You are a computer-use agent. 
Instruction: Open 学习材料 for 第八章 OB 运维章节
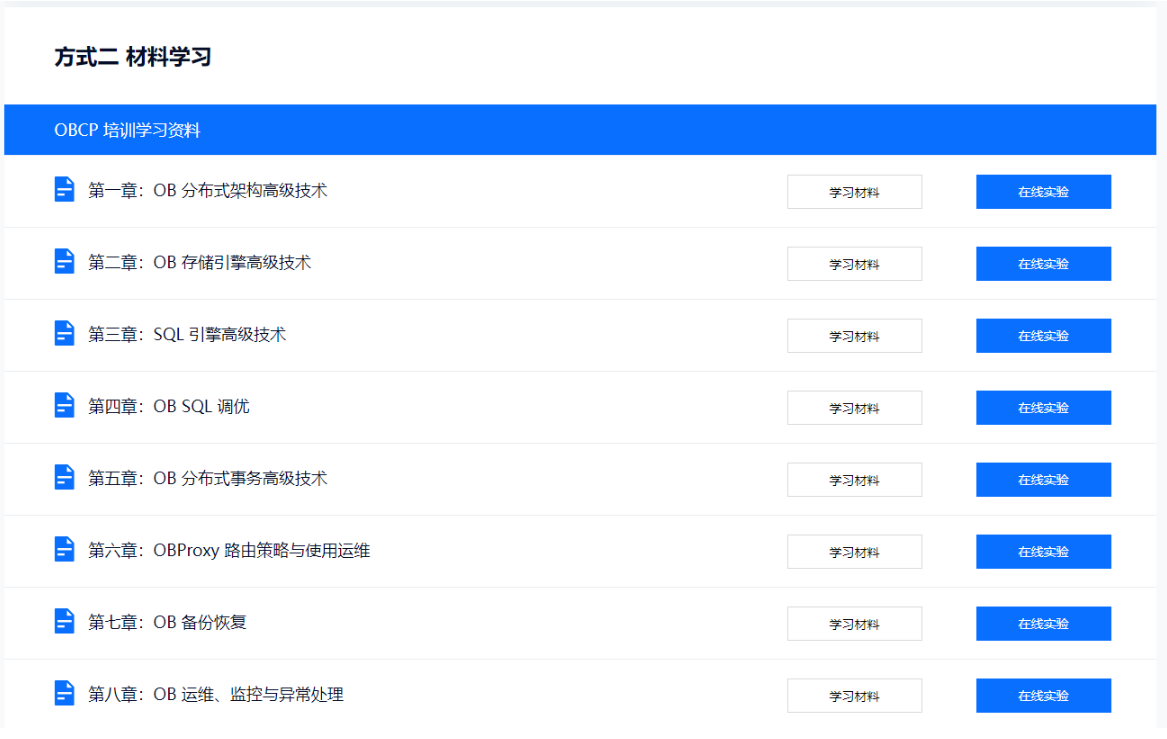[x=854, y=695]
